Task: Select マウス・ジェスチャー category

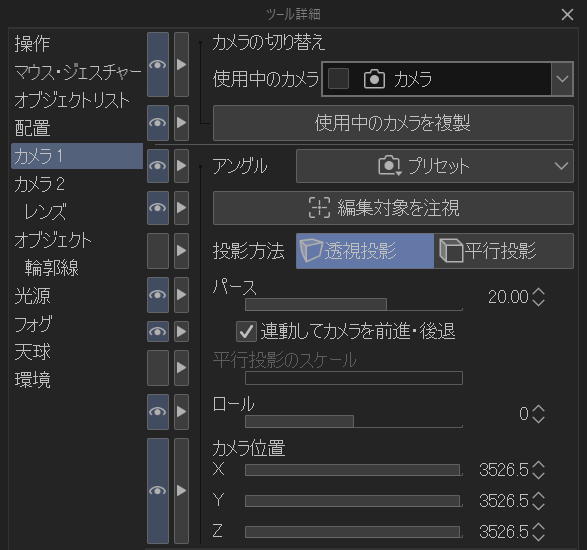Action: (x=77, y=72)
